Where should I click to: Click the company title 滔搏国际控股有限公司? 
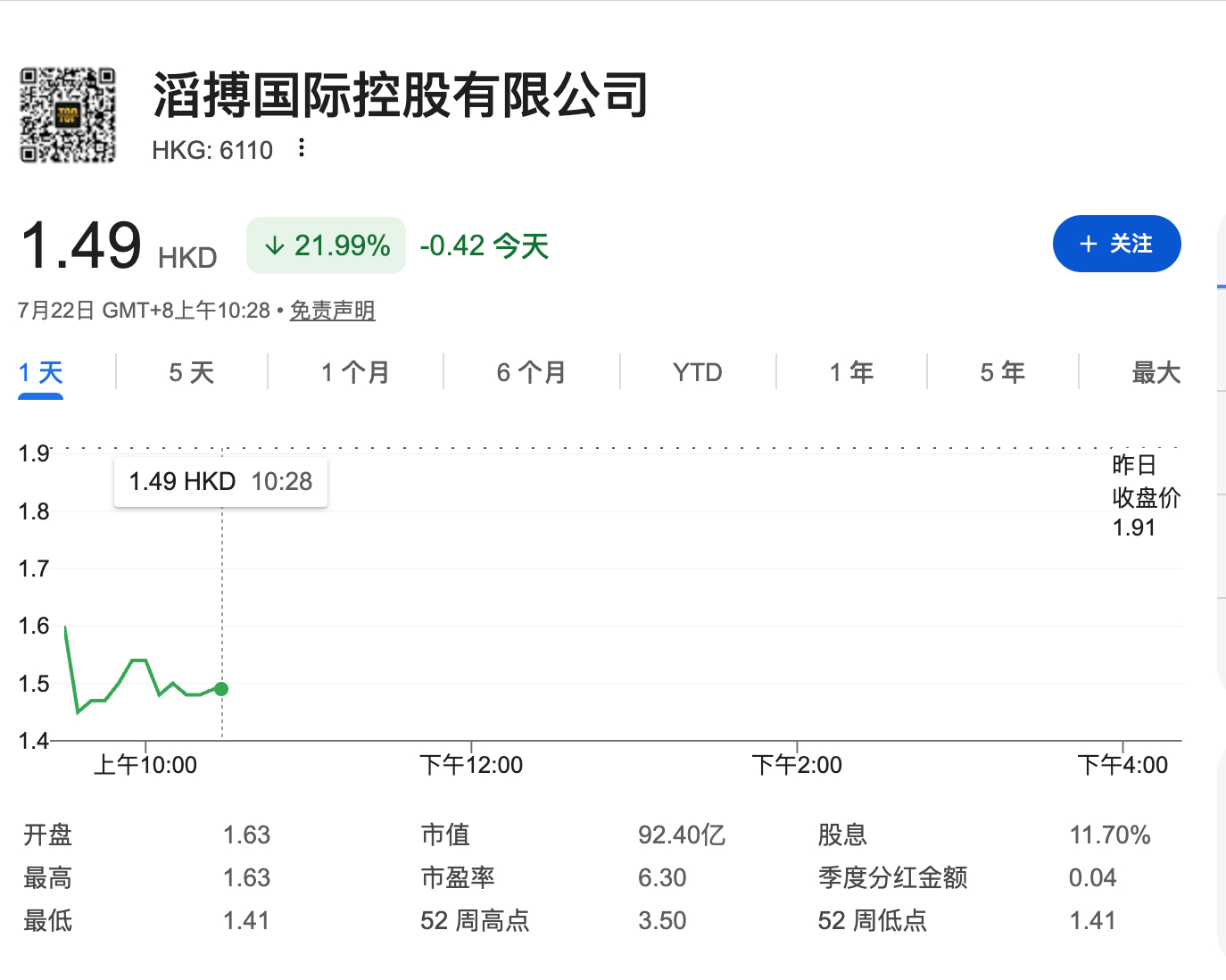click(x=400, y=95)
